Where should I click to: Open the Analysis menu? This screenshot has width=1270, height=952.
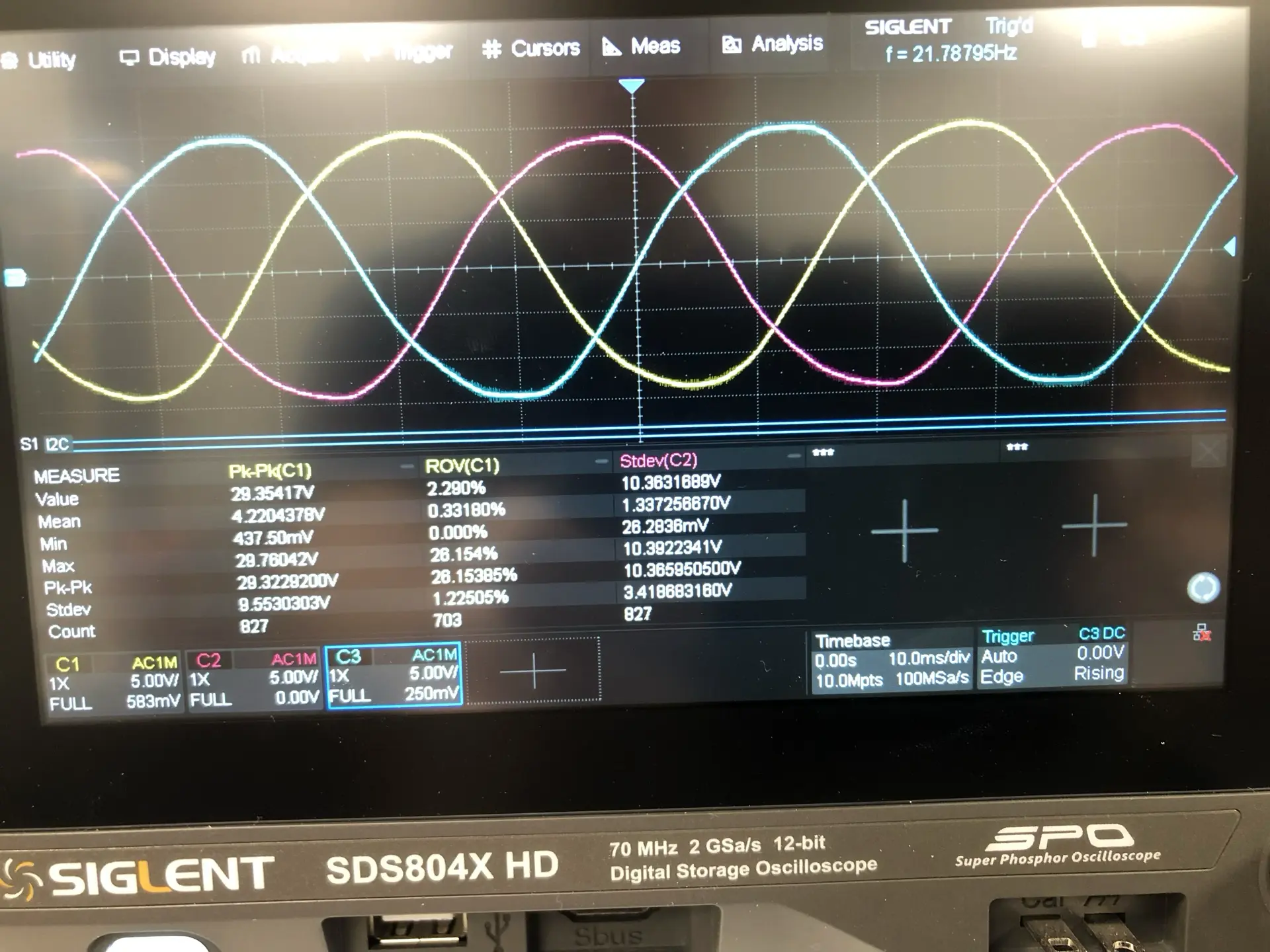click(x=773, y=44)
